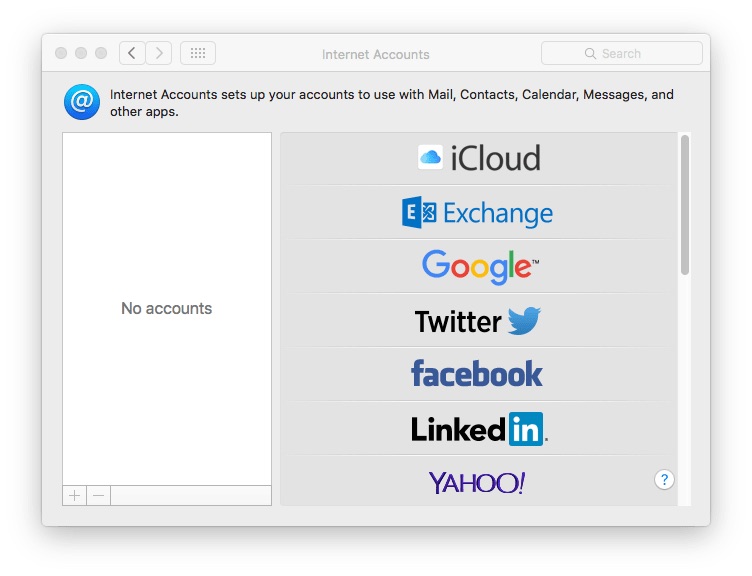The height and width of the screenshot is (576, 752).
Task: Add a Twitter account
Action: tap(479, 320)
